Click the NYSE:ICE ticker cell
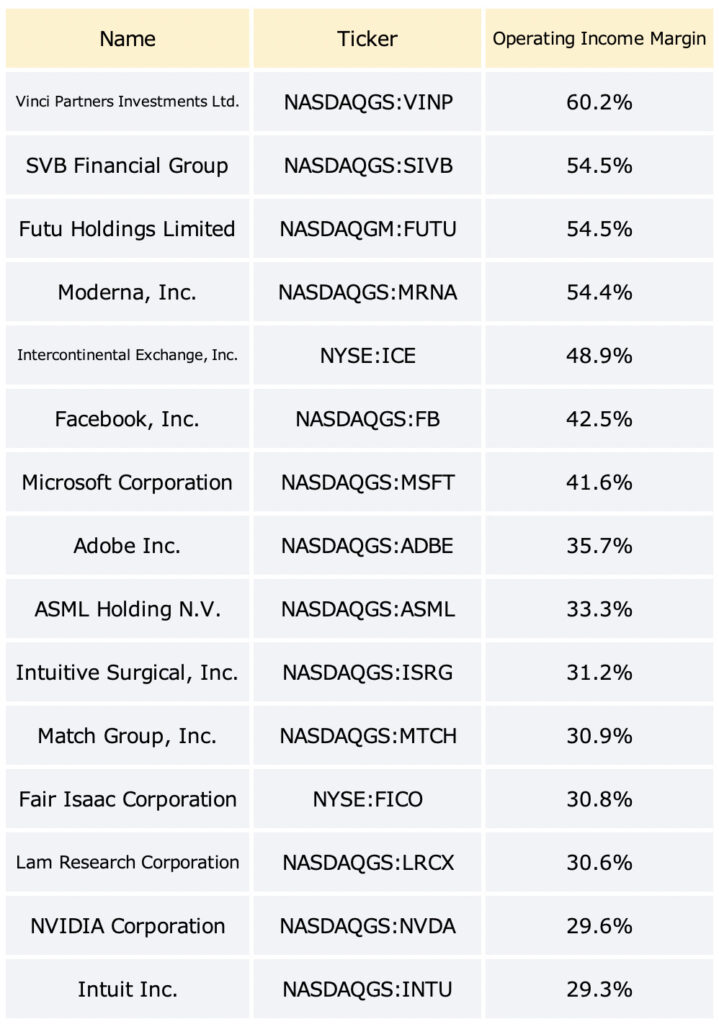This screenshot has height=1024, width=719. click(x=367, y=355)
